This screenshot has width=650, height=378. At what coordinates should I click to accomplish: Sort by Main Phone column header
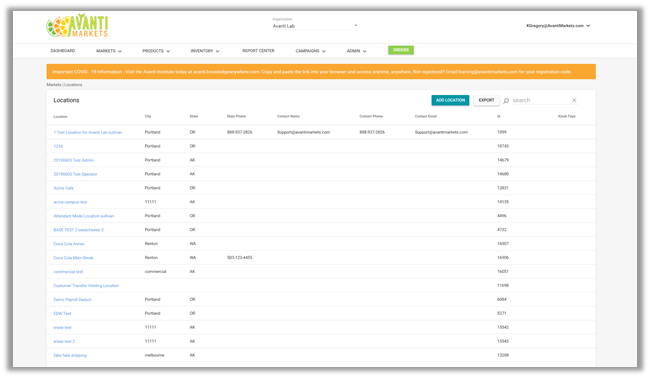(x=236, y=116)
